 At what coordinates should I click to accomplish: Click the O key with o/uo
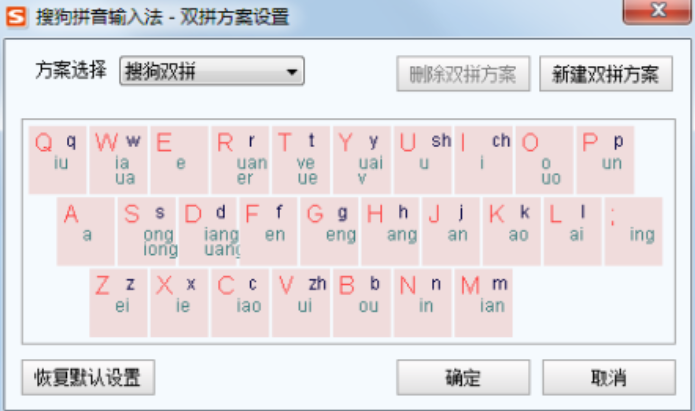tap(544, 159)
